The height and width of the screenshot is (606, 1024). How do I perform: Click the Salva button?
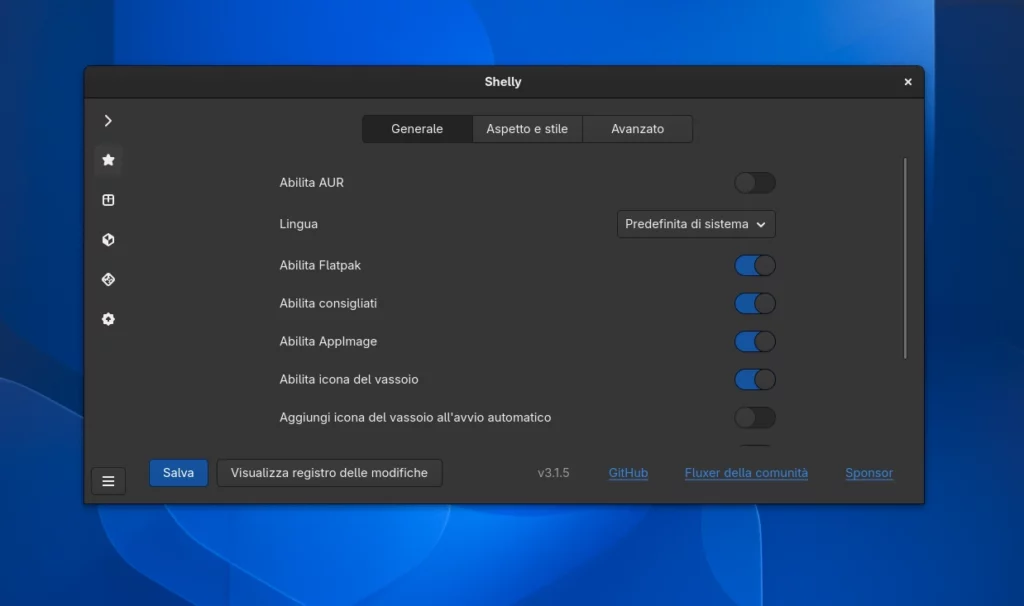(x=178, y=473)
